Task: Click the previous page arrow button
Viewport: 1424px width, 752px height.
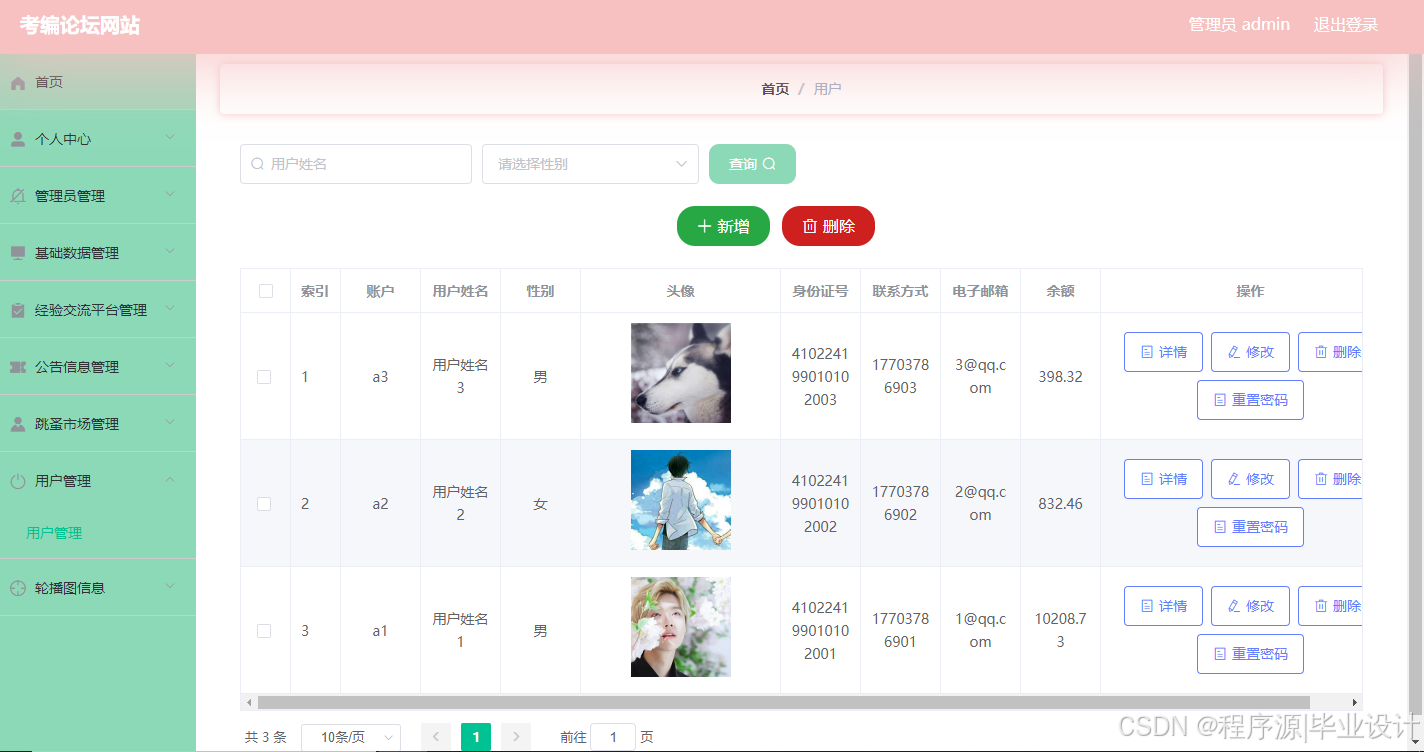Action: click(436, 737)
